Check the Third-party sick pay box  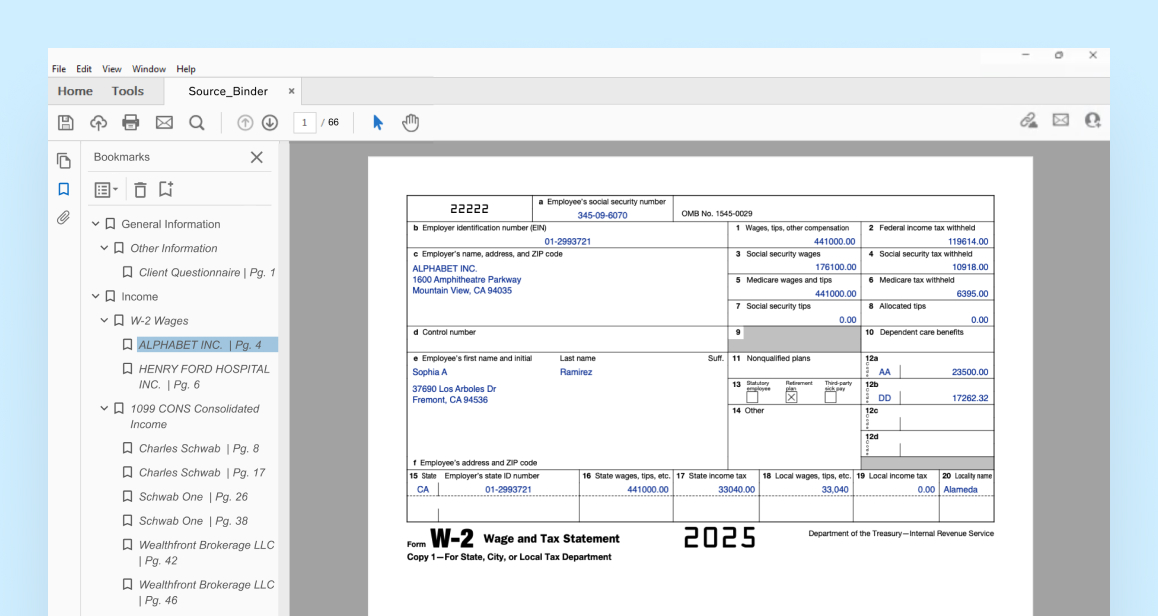tap(830, 397)
